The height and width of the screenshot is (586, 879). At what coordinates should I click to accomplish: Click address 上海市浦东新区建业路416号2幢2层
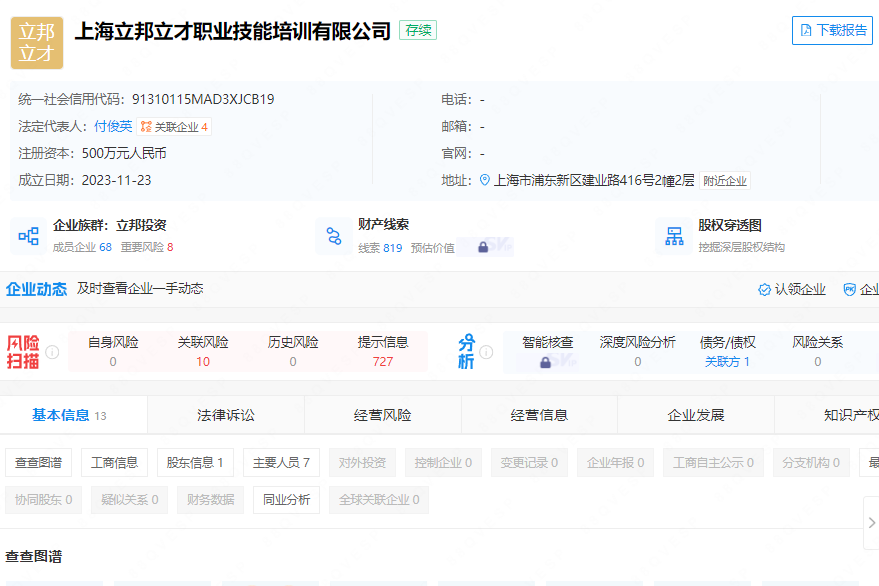point(594,181)
